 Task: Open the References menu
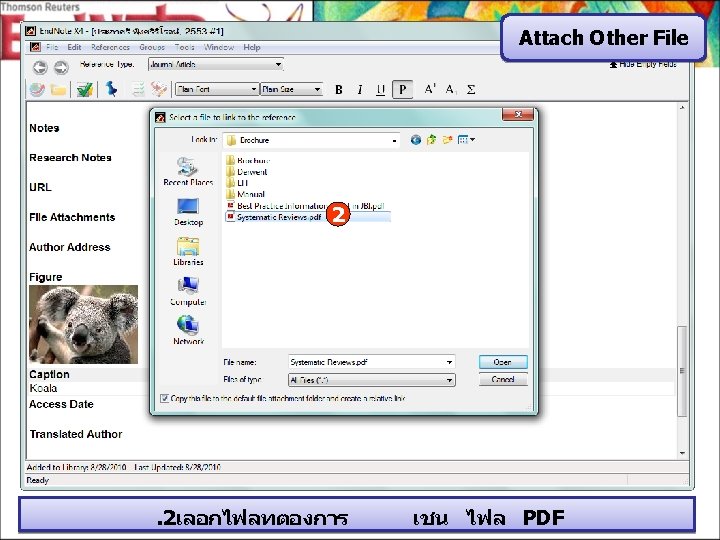(110, 47)
